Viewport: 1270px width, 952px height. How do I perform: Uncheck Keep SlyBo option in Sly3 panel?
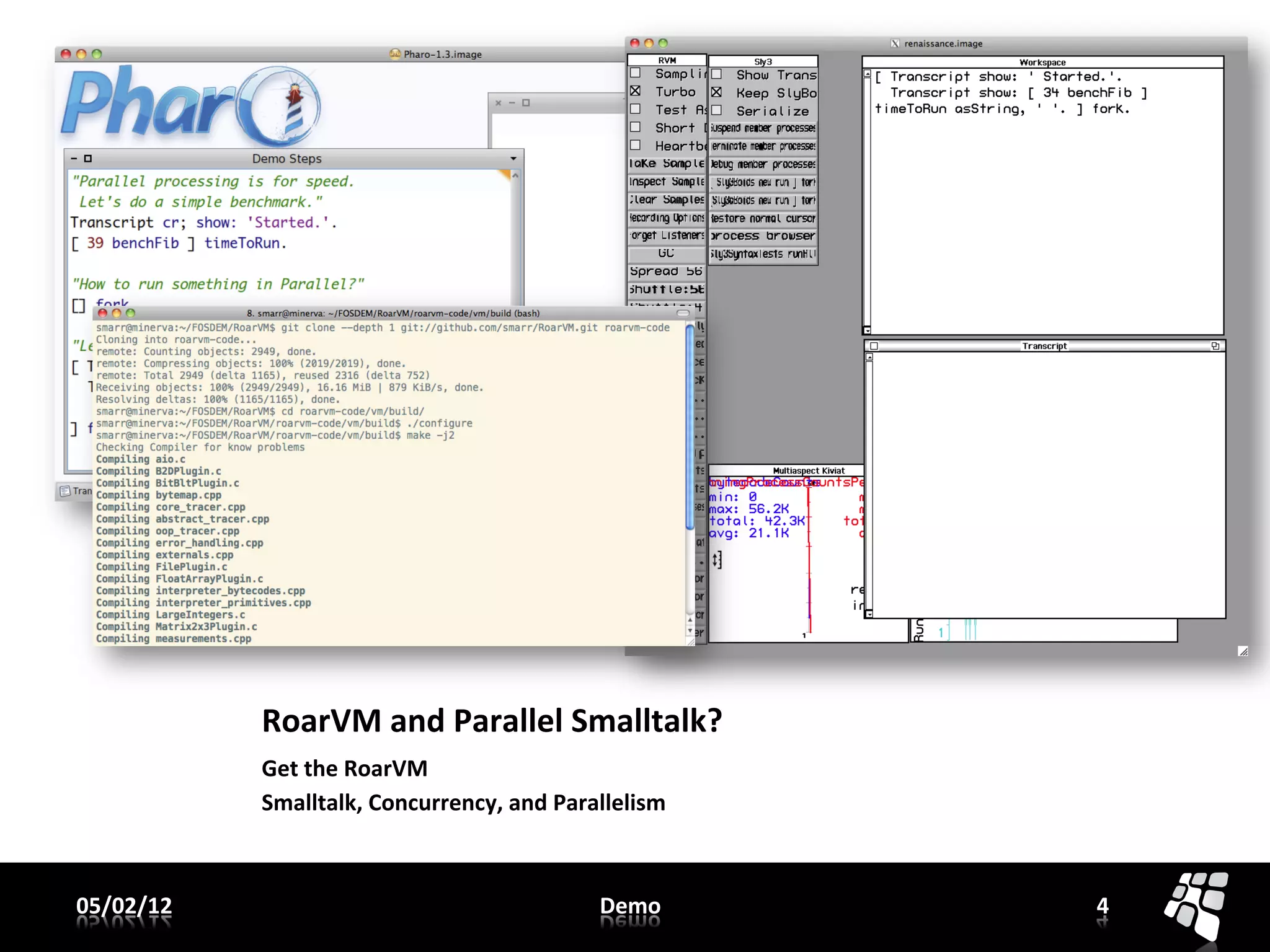pos(716,92)
